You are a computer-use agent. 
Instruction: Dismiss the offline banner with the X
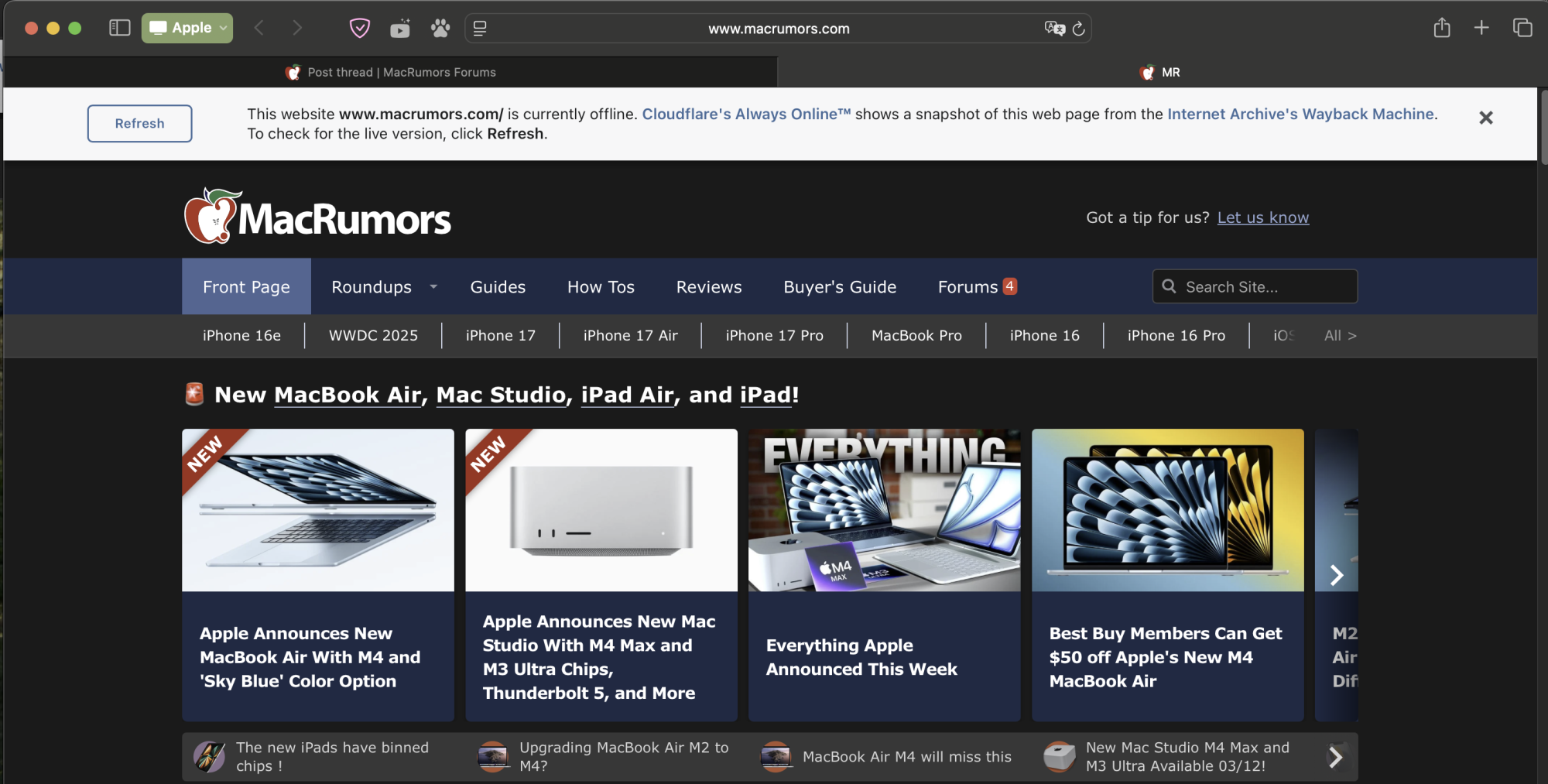pos(1485,118)
